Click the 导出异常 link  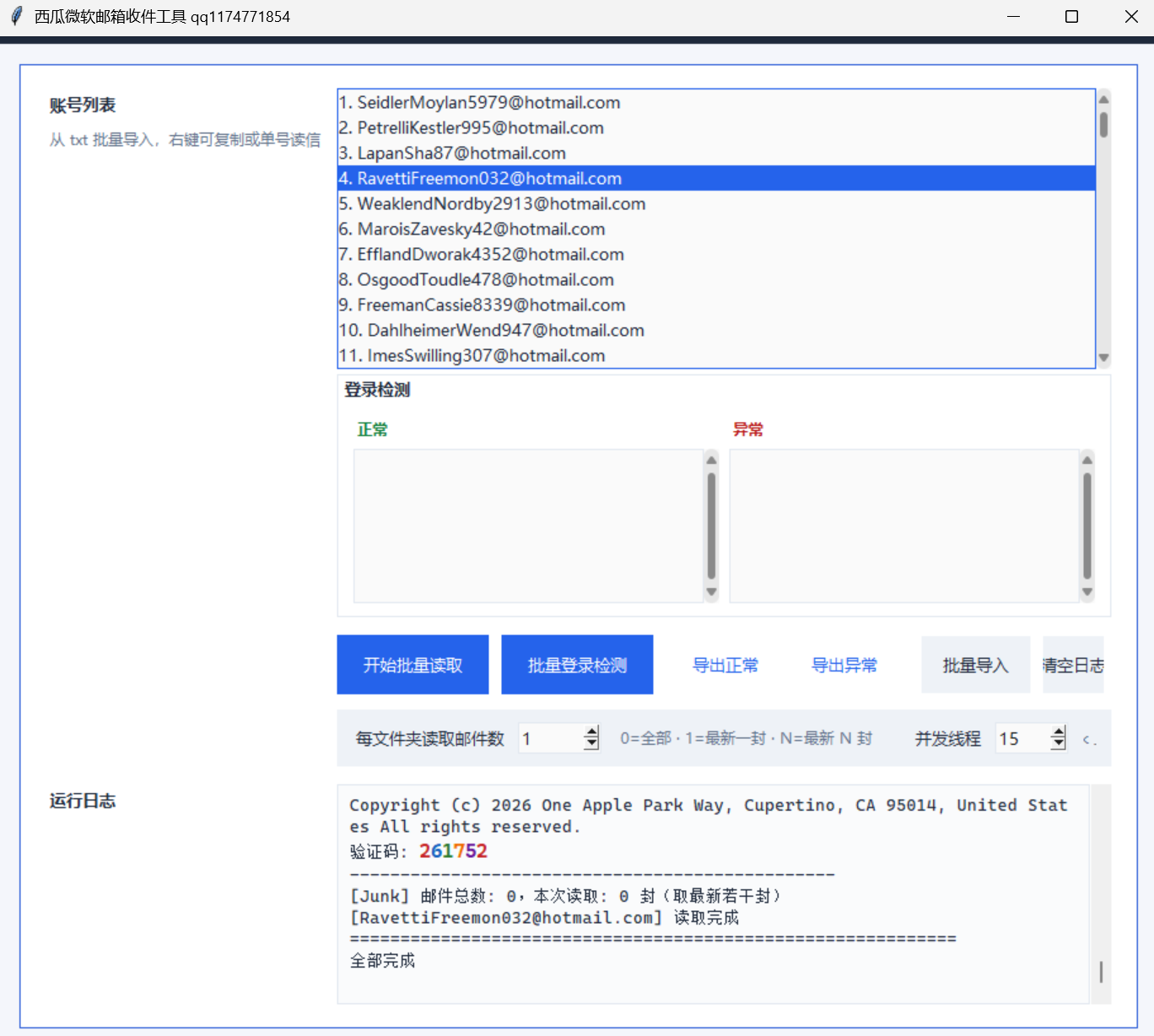pos(844,665)
